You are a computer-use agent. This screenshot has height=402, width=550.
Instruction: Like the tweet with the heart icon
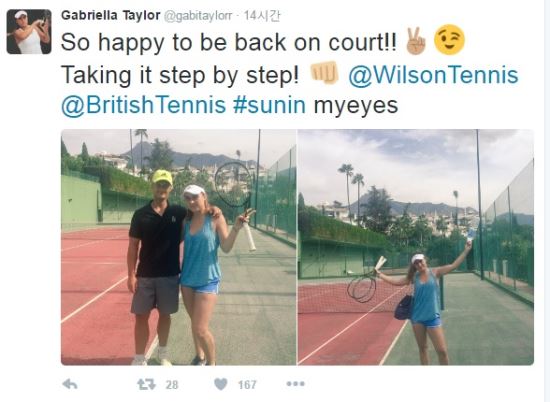click(x=221, y=384)
